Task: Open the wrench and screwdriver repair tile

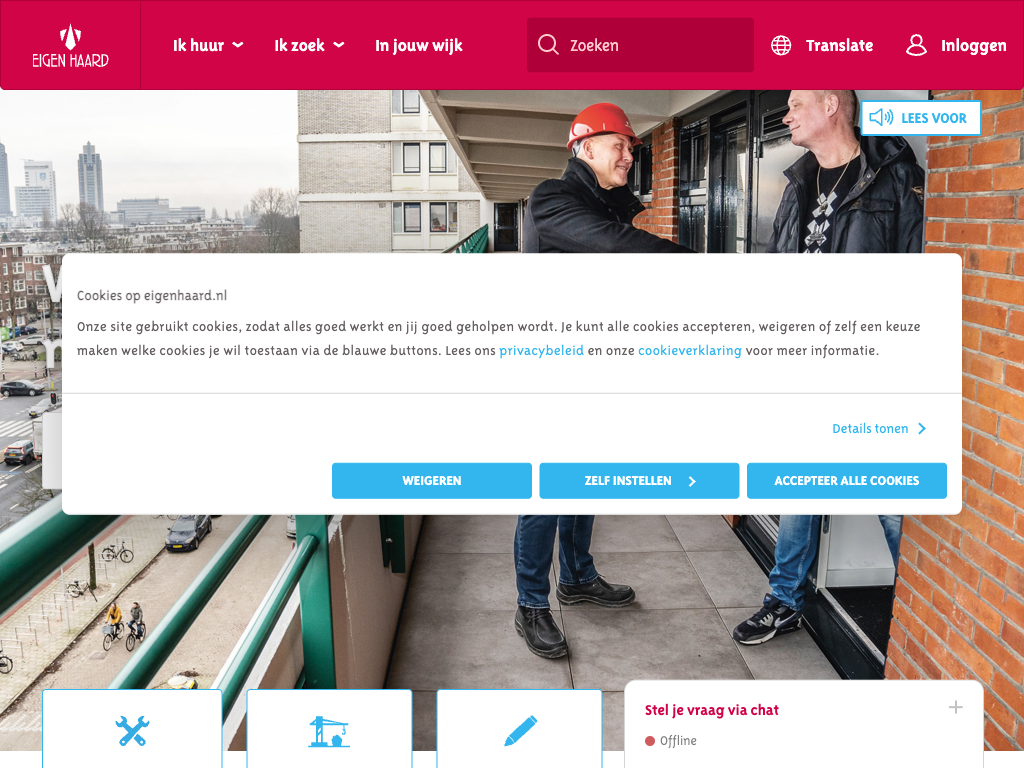Action: click(133, 729)
